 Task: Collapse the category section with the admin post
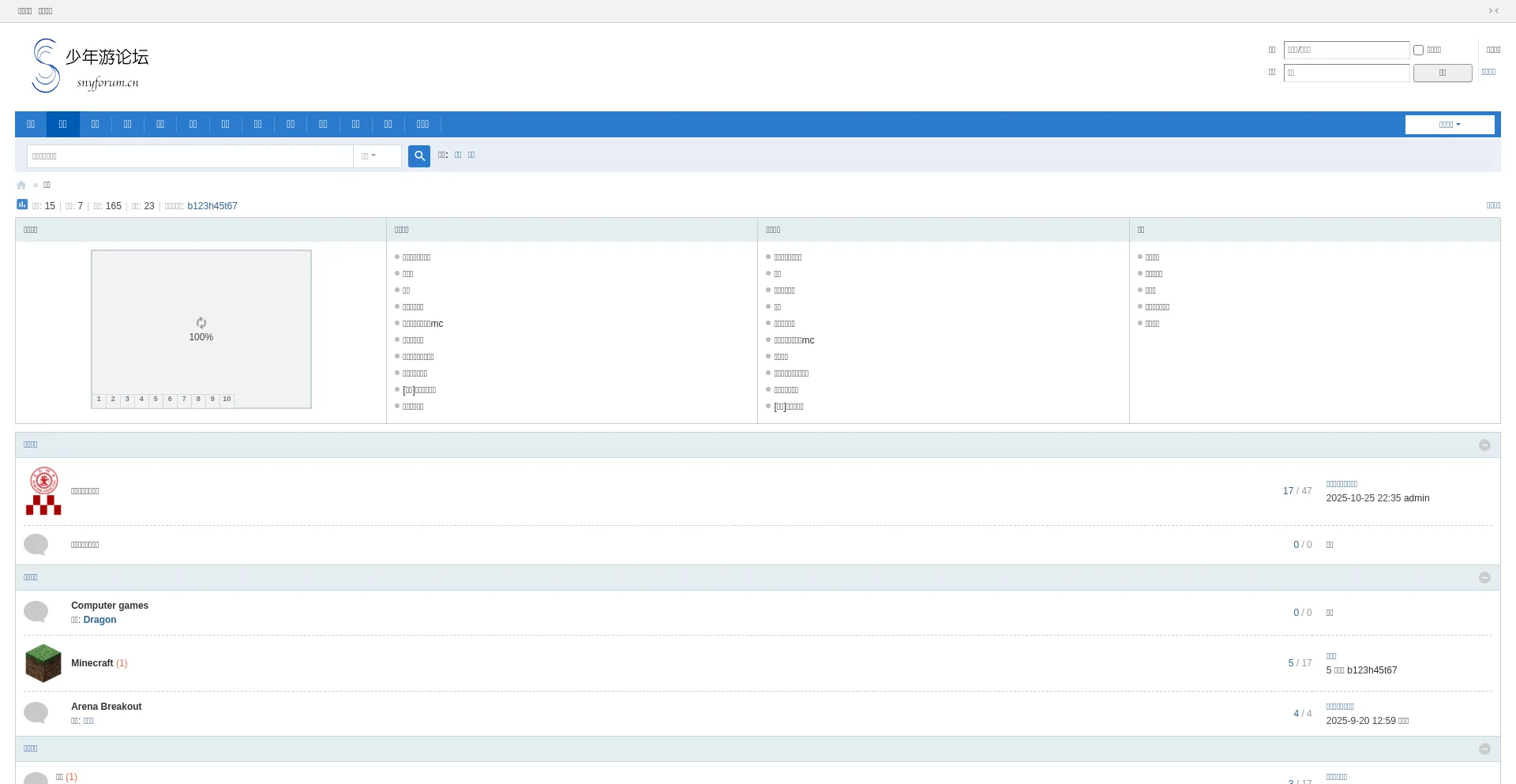[x=1484, y=445]
